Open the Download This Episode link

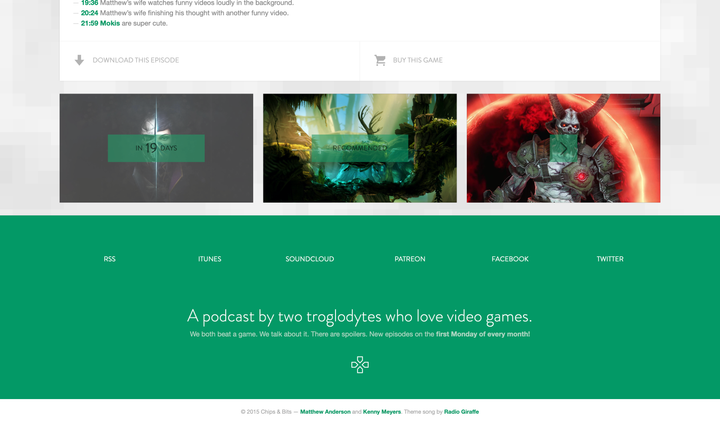click(x=136, y=60)
